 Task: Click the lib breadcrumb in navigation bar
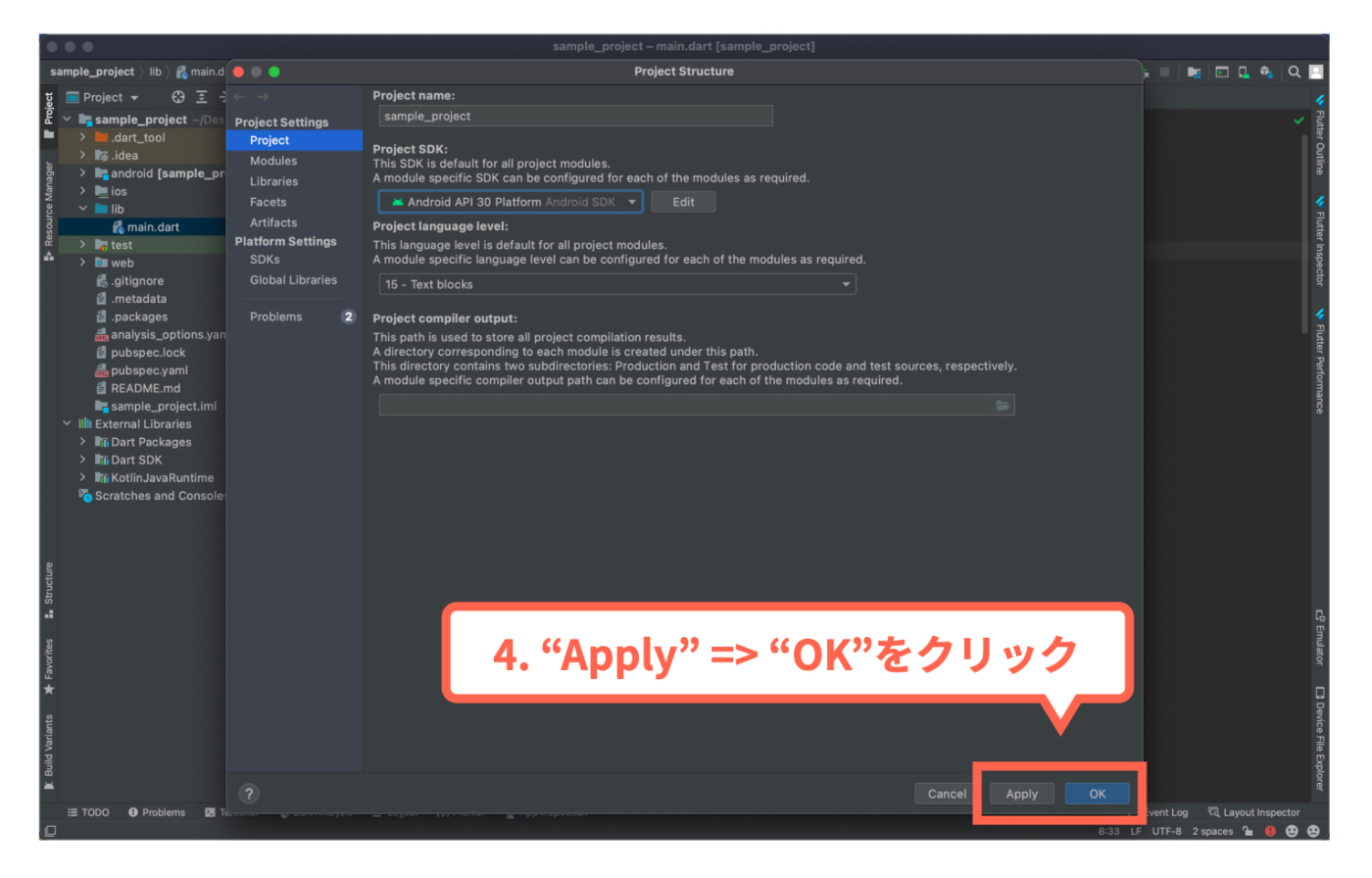tap(155, 72)
